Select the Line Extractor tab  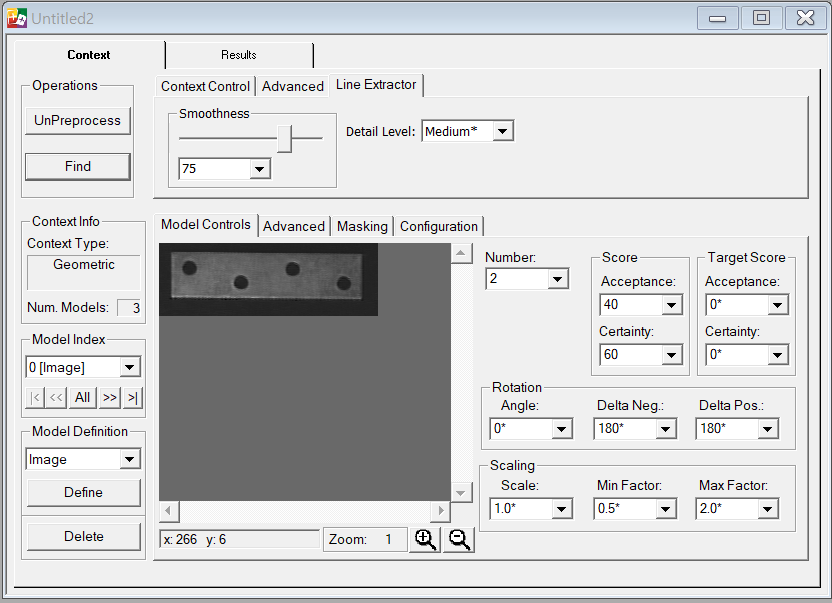(x=376, y=85)
